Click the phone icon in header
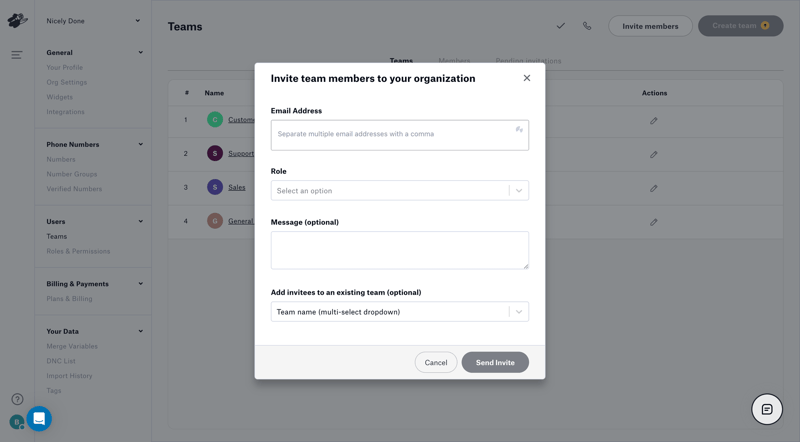This screenshot has width=800, height=442. tap(587, 26)
